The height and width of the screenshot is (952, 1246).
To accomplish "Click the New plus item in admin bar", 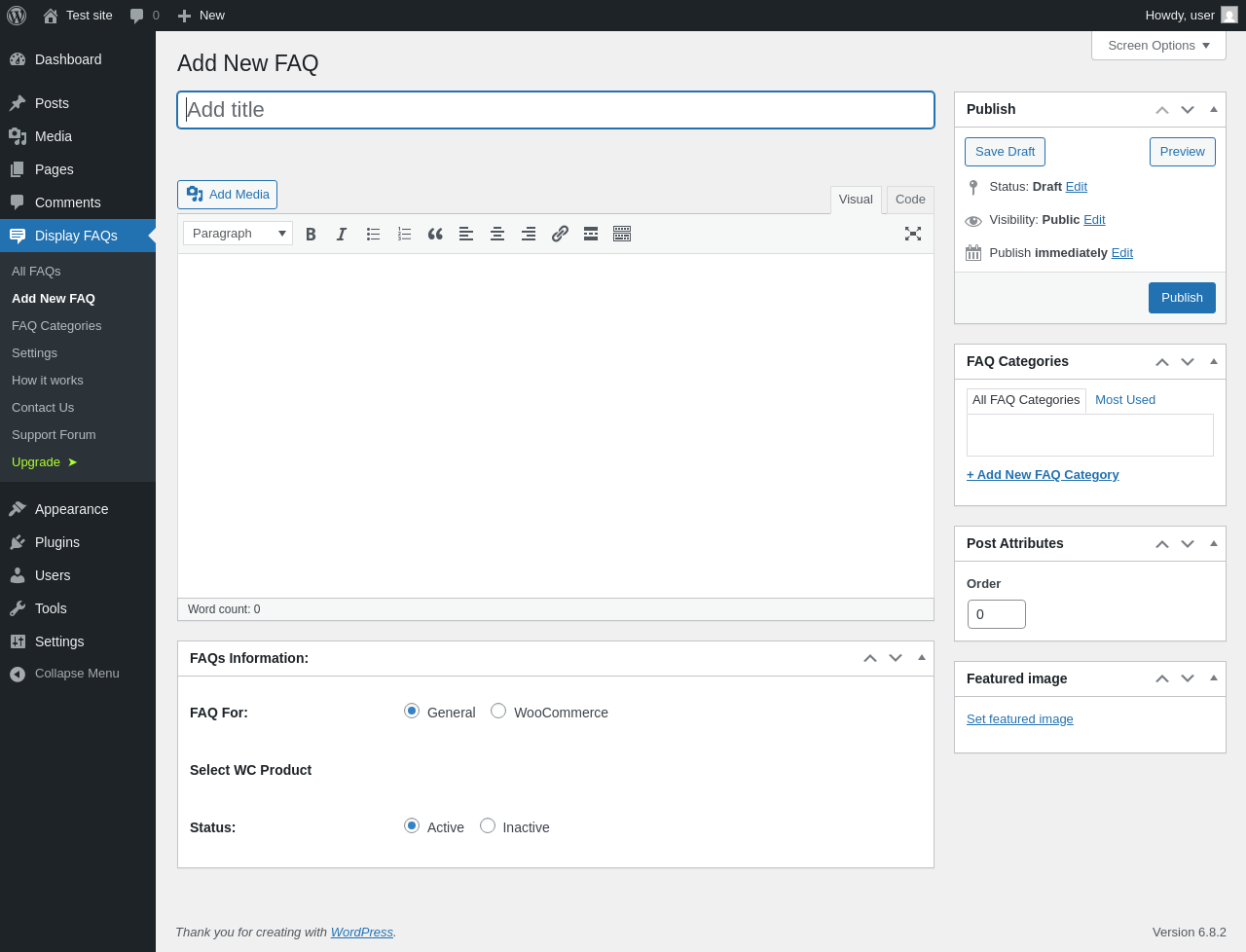I will point(202,16).
